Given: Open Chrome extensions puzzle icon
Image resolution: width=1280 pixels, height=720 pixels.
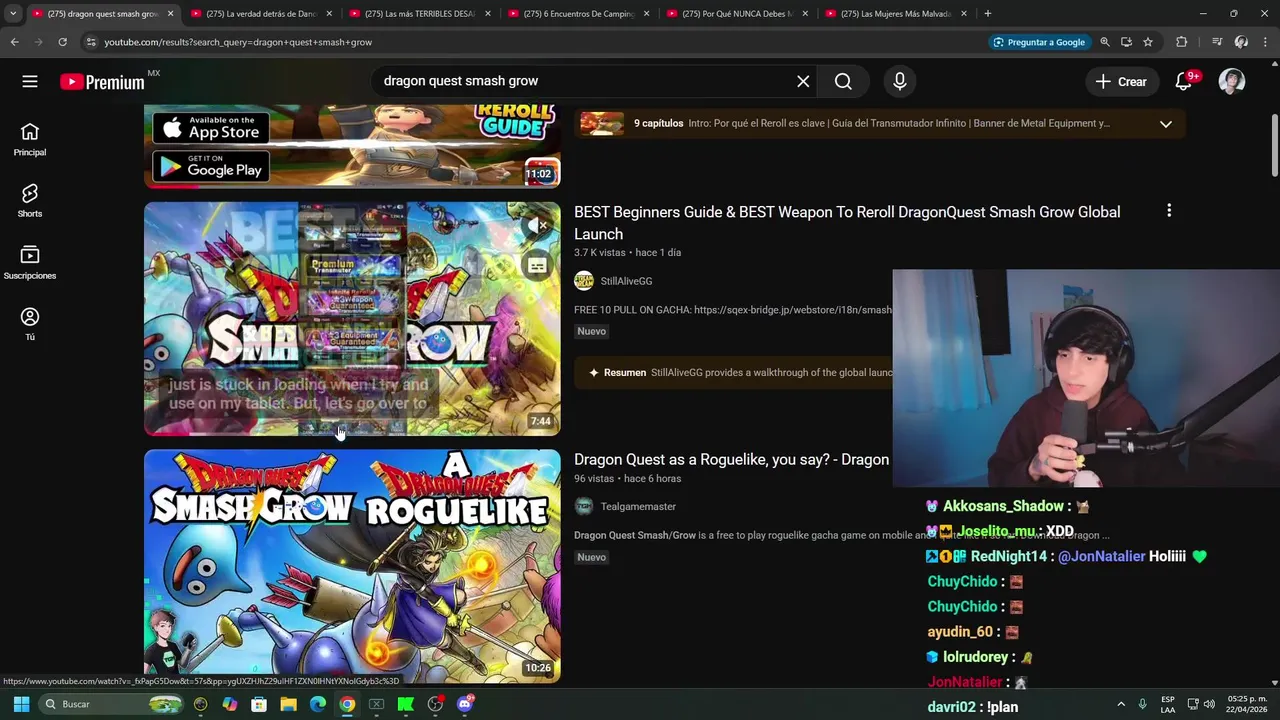Looking at the screenshot, I should click(1182, 42).
